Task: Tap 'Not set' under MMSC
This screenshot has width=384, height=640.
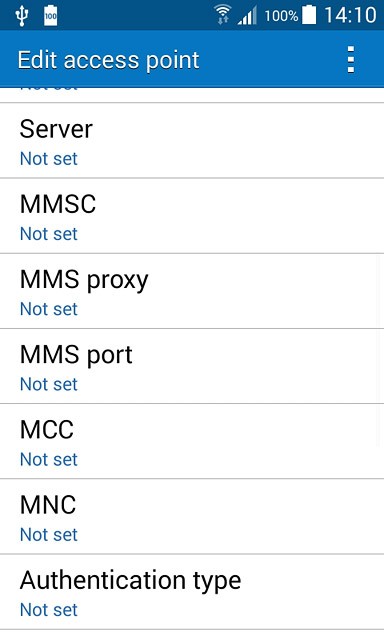Action: coord(49,234)
